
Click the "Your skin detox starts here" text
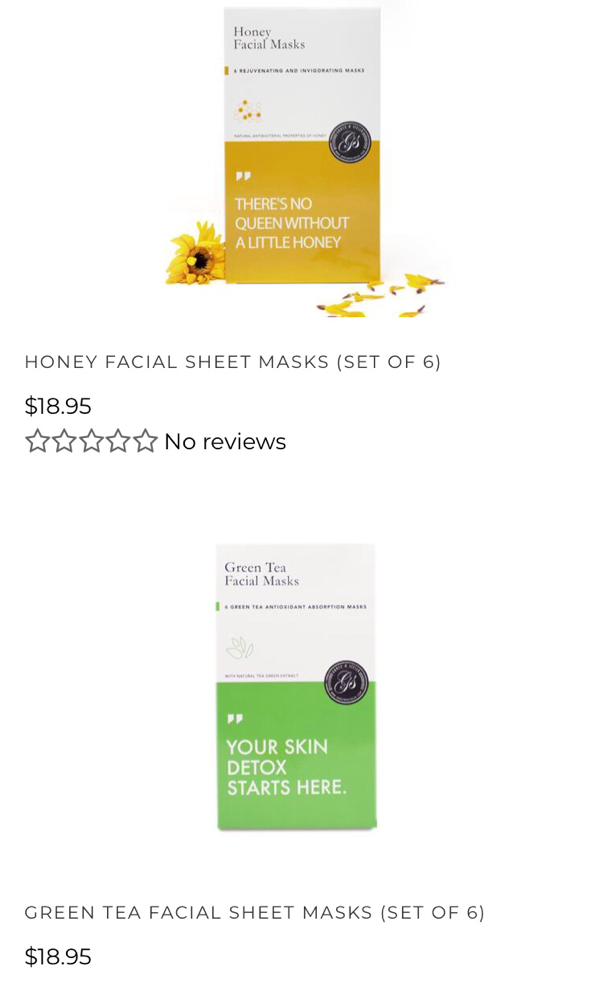286,767
